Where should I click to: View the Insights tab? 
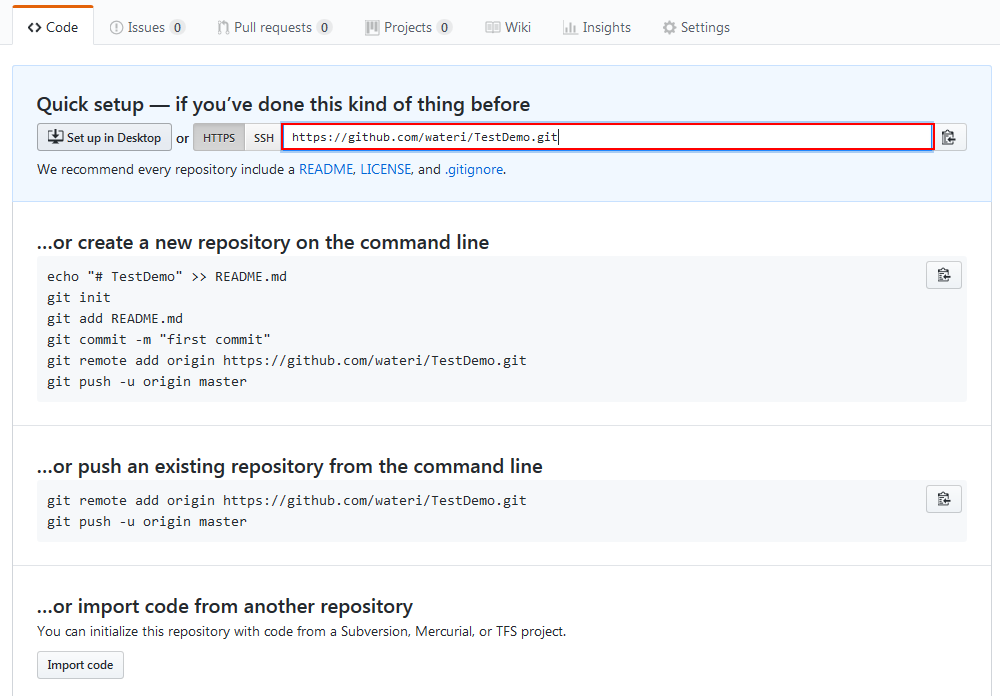click(597, 27)
